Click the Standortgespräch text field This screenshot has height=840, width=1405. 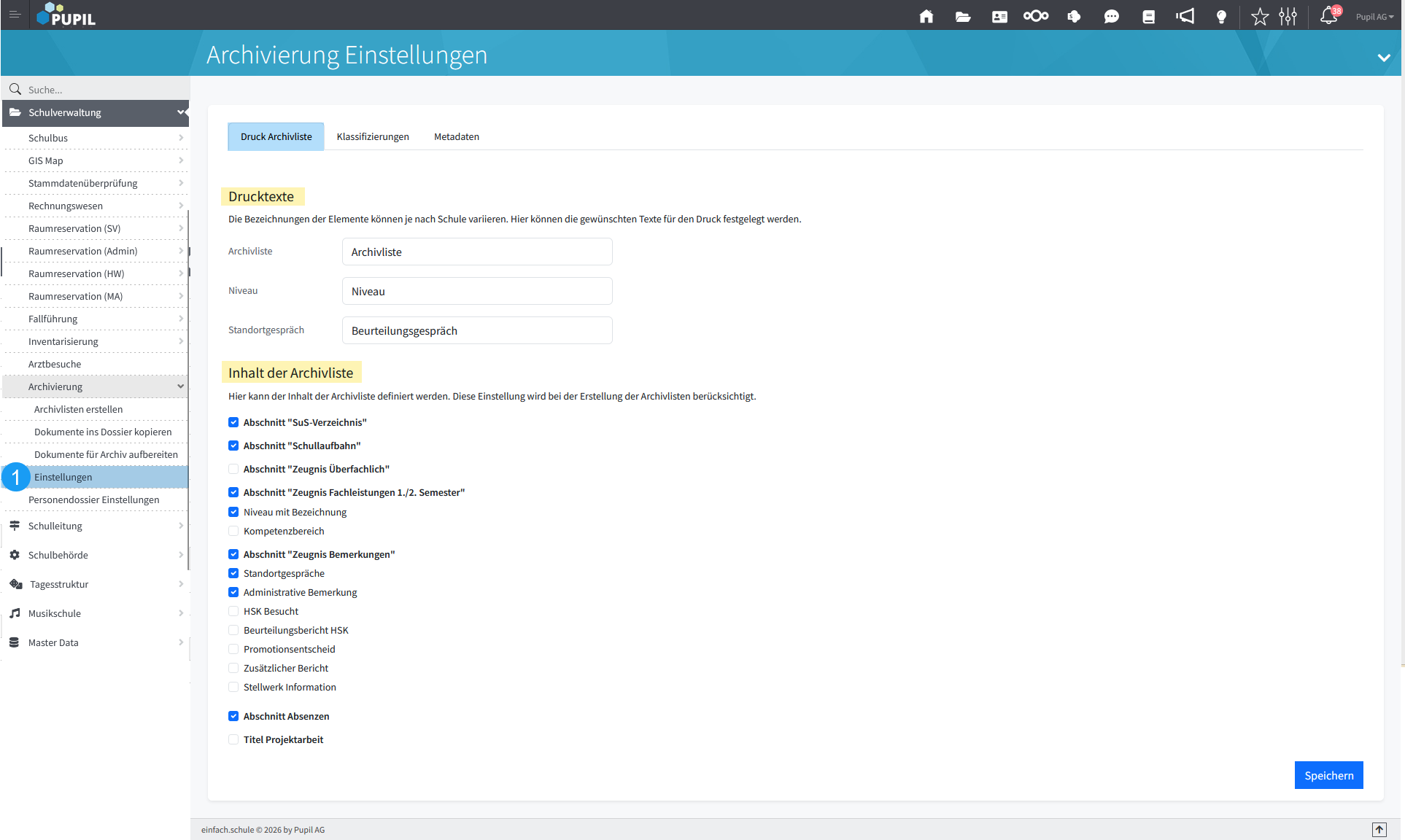(x=477, y=330)
